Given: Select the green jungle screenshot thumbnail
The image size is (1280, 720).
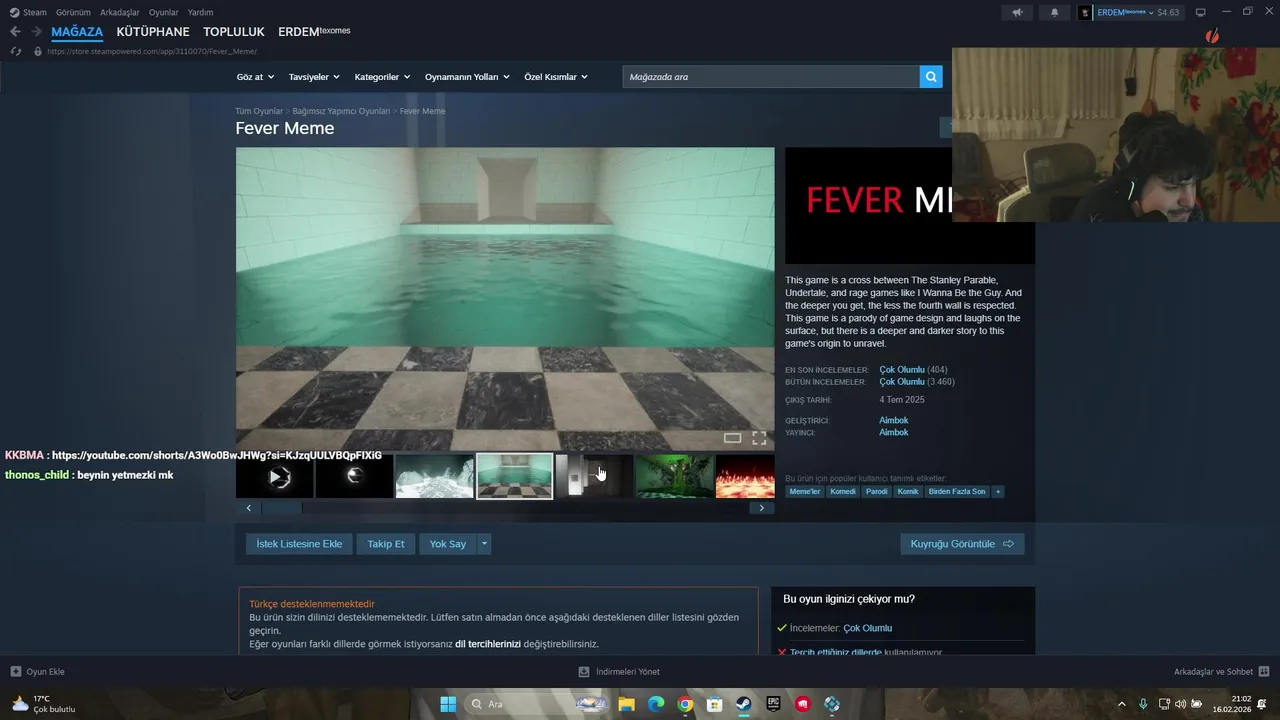Looking at the screenshot, I should pos(675,477).
